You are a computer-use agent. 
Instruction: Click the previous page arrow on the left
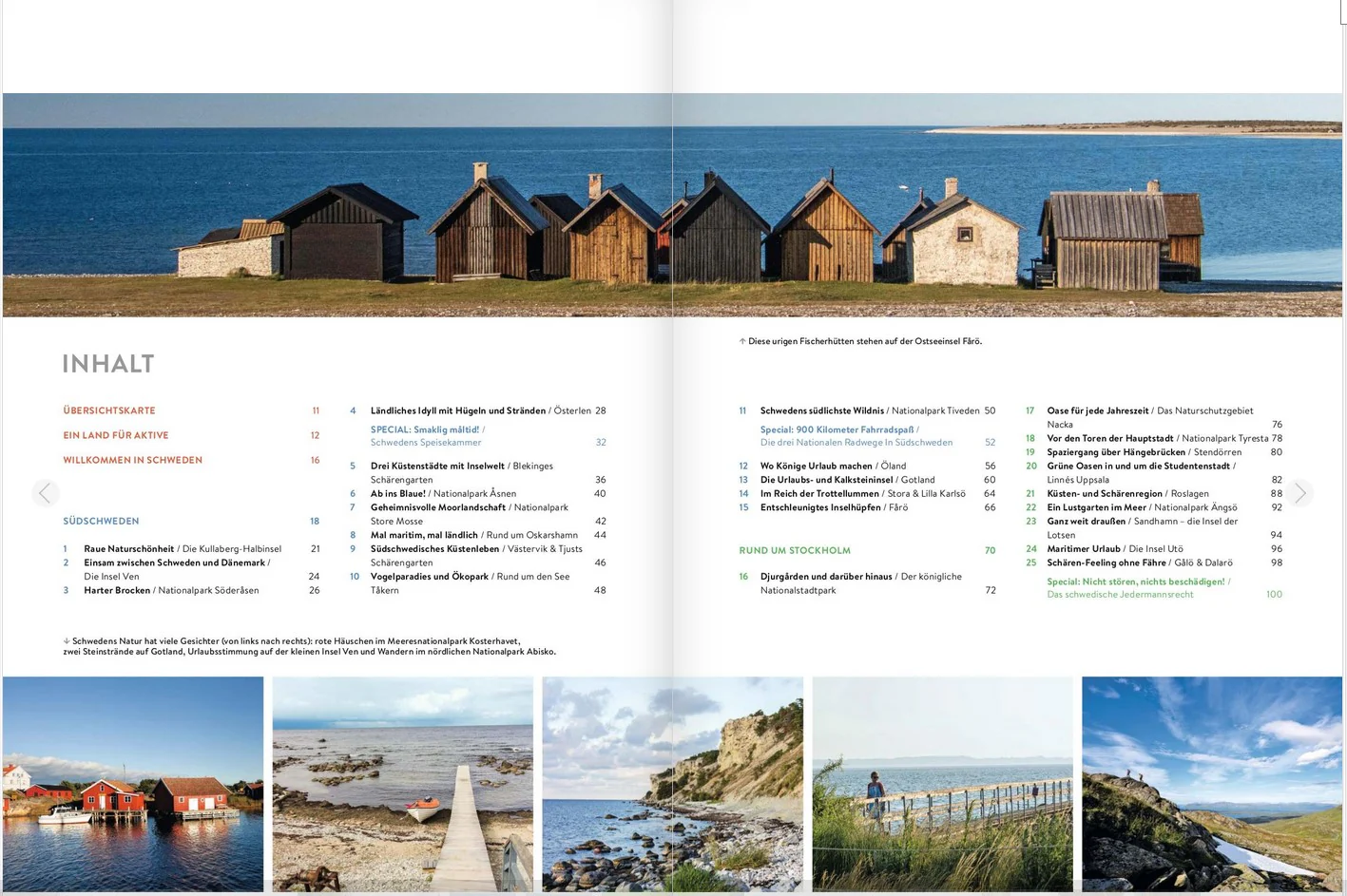[45, 493]
